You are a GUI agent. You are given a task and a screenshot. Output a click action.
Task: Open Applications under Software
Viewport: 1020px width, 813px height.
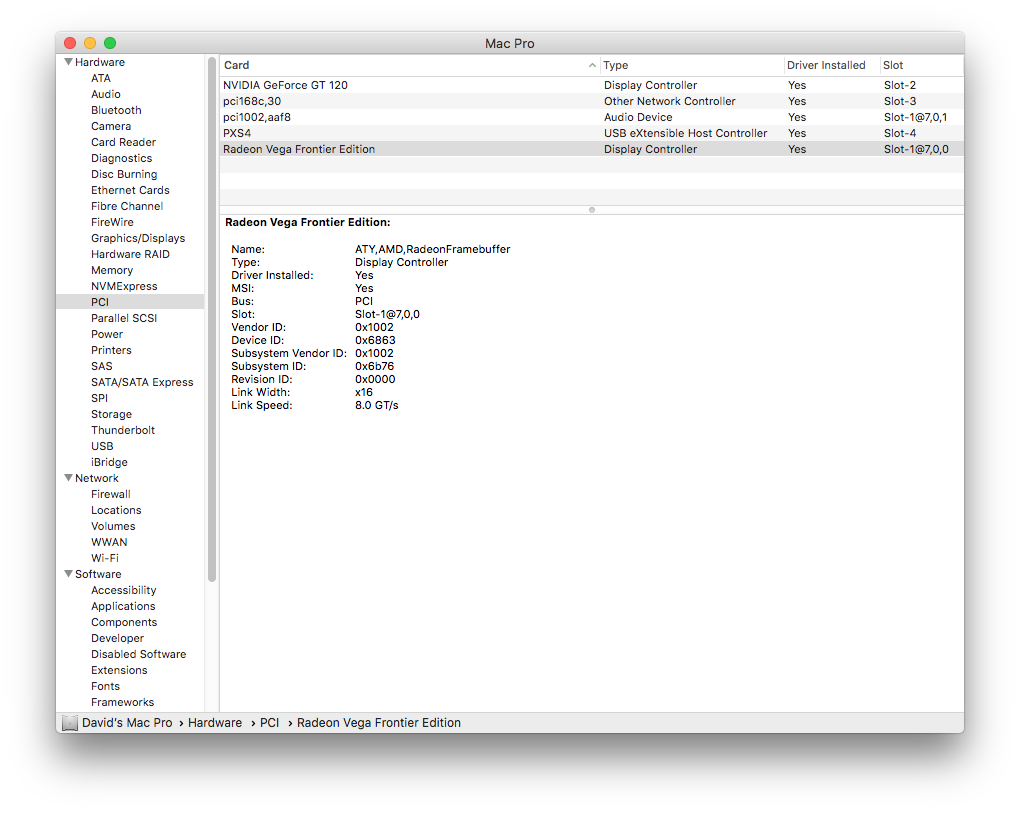[x=123, y=606]
